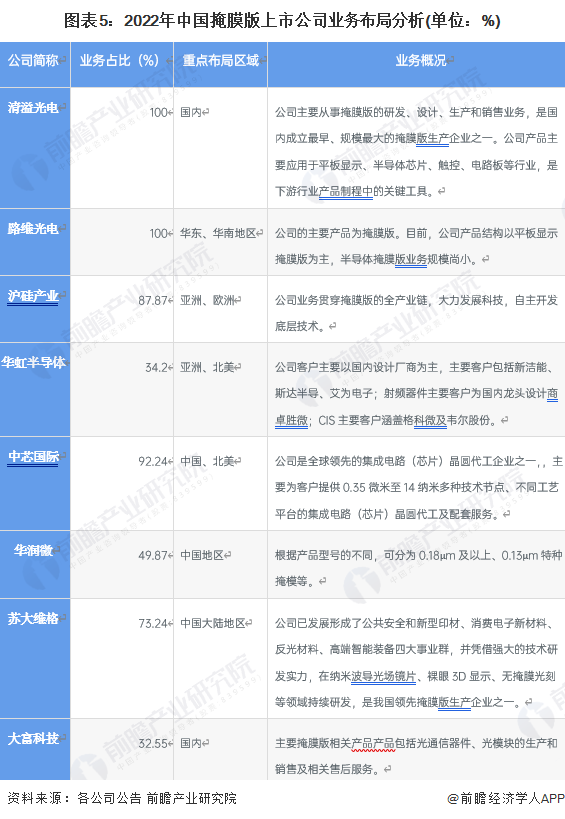
Task: Select the 92.24 business share value
Action: (x=152, y=462)
